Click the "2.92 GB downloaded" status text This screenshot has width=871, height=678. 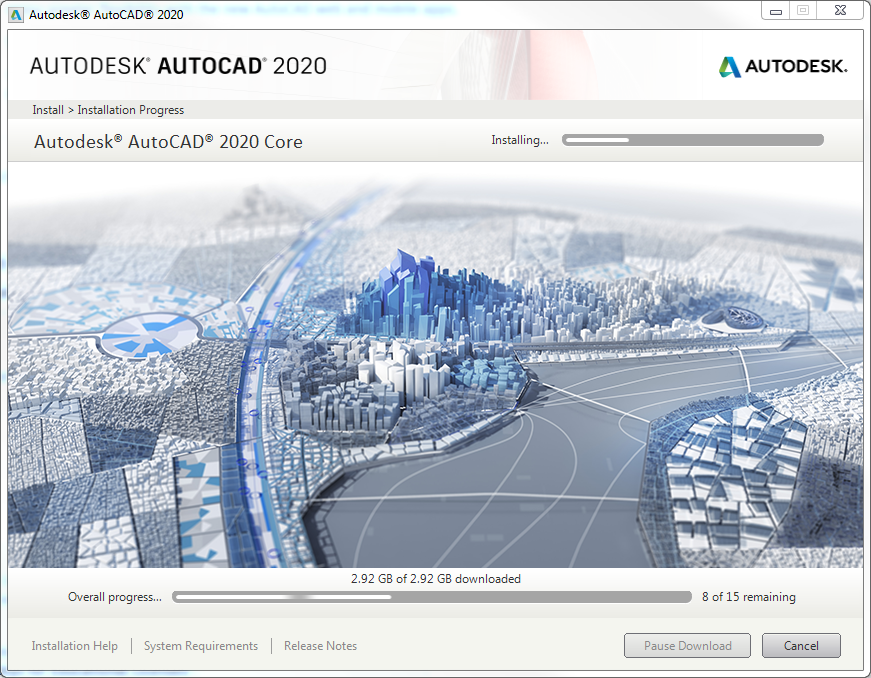point(435,578)
